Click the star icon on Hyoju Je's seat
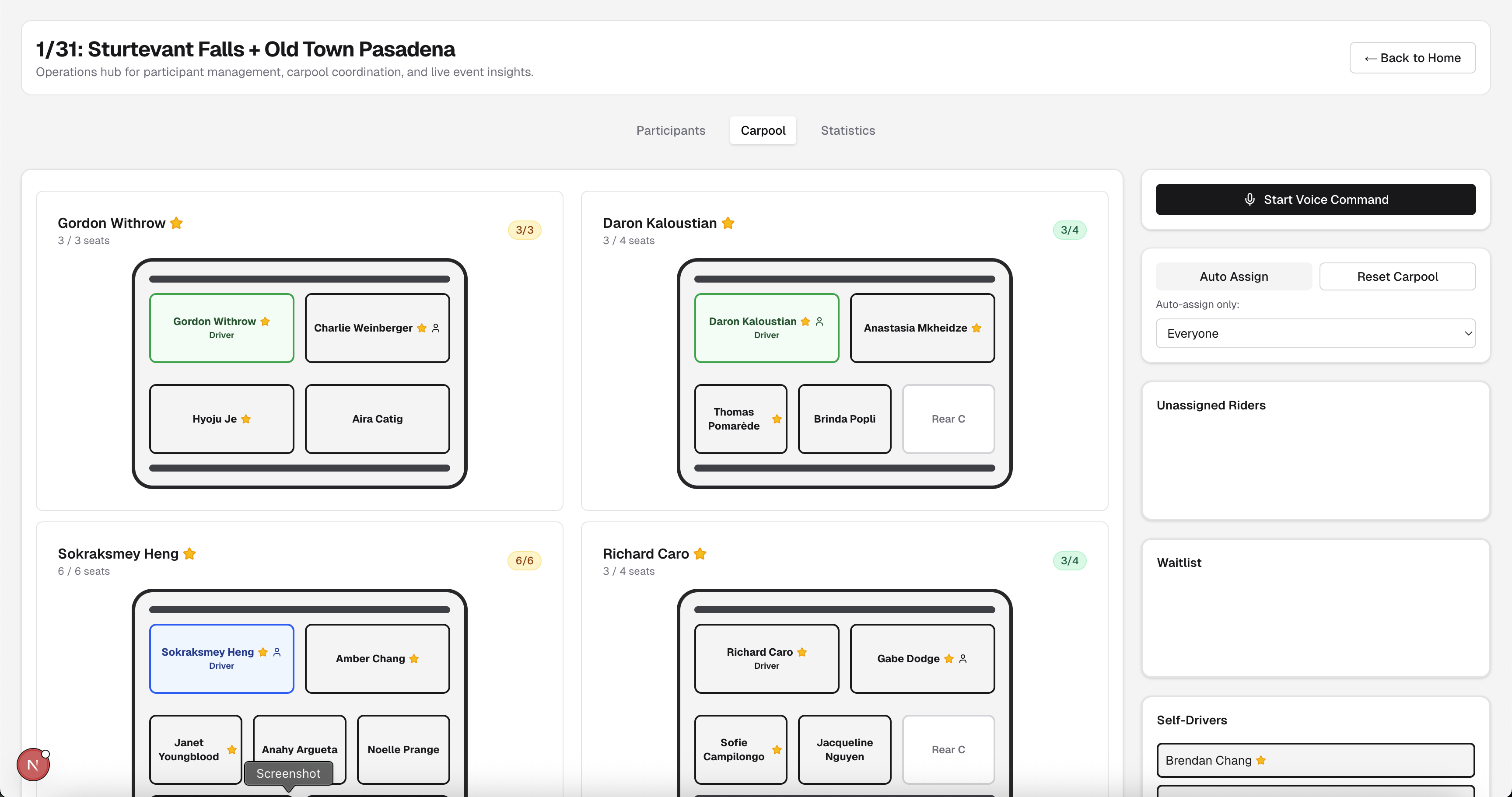The height and width of the screenshot is (797, 1512). 246,419
